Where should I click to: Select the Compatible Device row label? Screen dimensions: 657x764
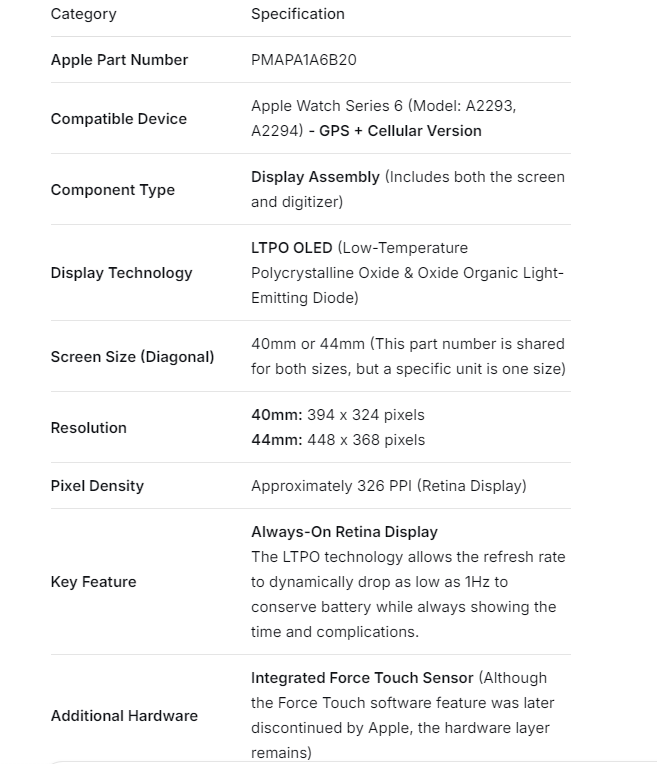(x=118, y=119)
